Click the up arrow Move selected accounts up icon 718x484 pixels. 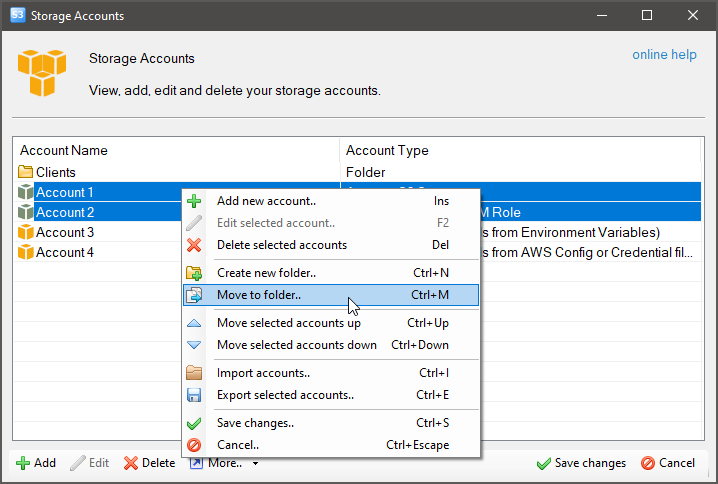(195, 323)
